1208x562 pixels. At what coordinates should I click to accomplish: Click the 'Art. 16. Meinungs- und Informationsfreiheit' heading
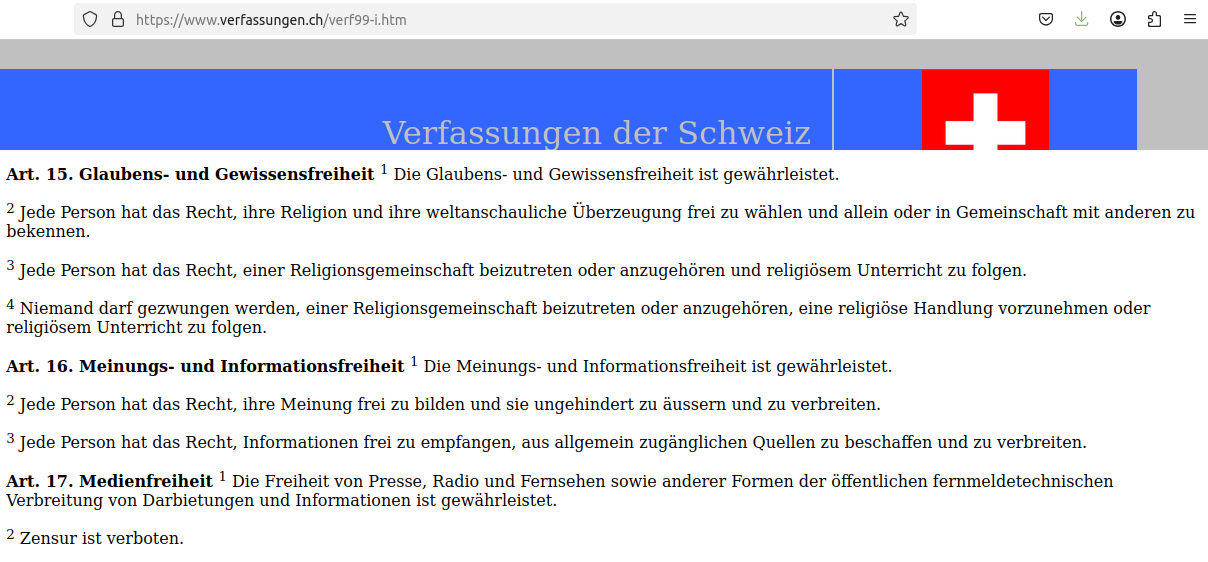(205, 366)
